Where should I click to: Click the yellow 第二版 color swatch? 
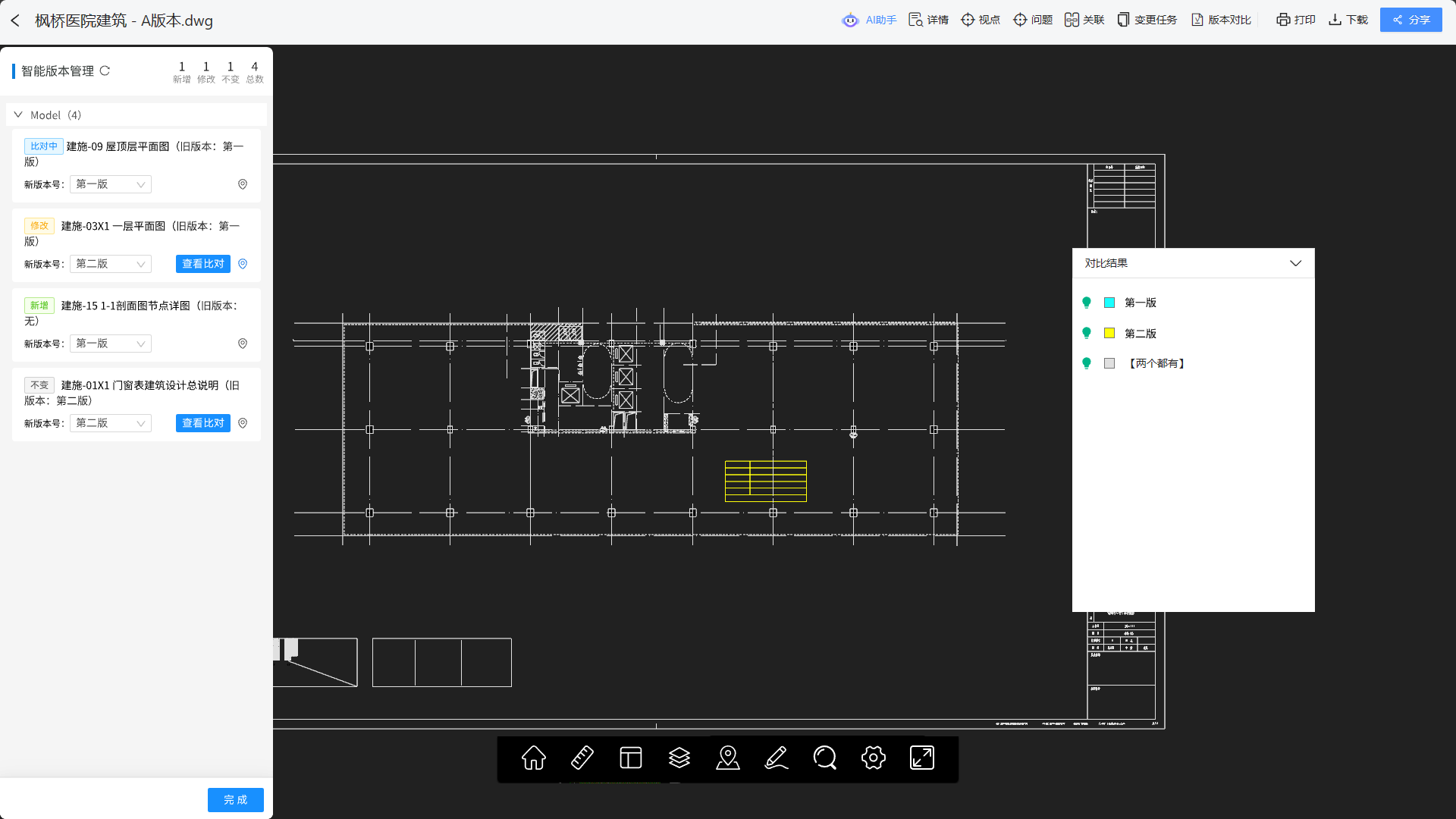click(1109, 333)
